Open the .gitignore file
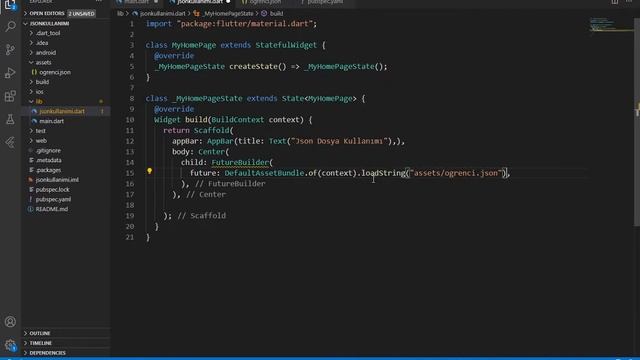640x360 pixels. pos(48,150)
